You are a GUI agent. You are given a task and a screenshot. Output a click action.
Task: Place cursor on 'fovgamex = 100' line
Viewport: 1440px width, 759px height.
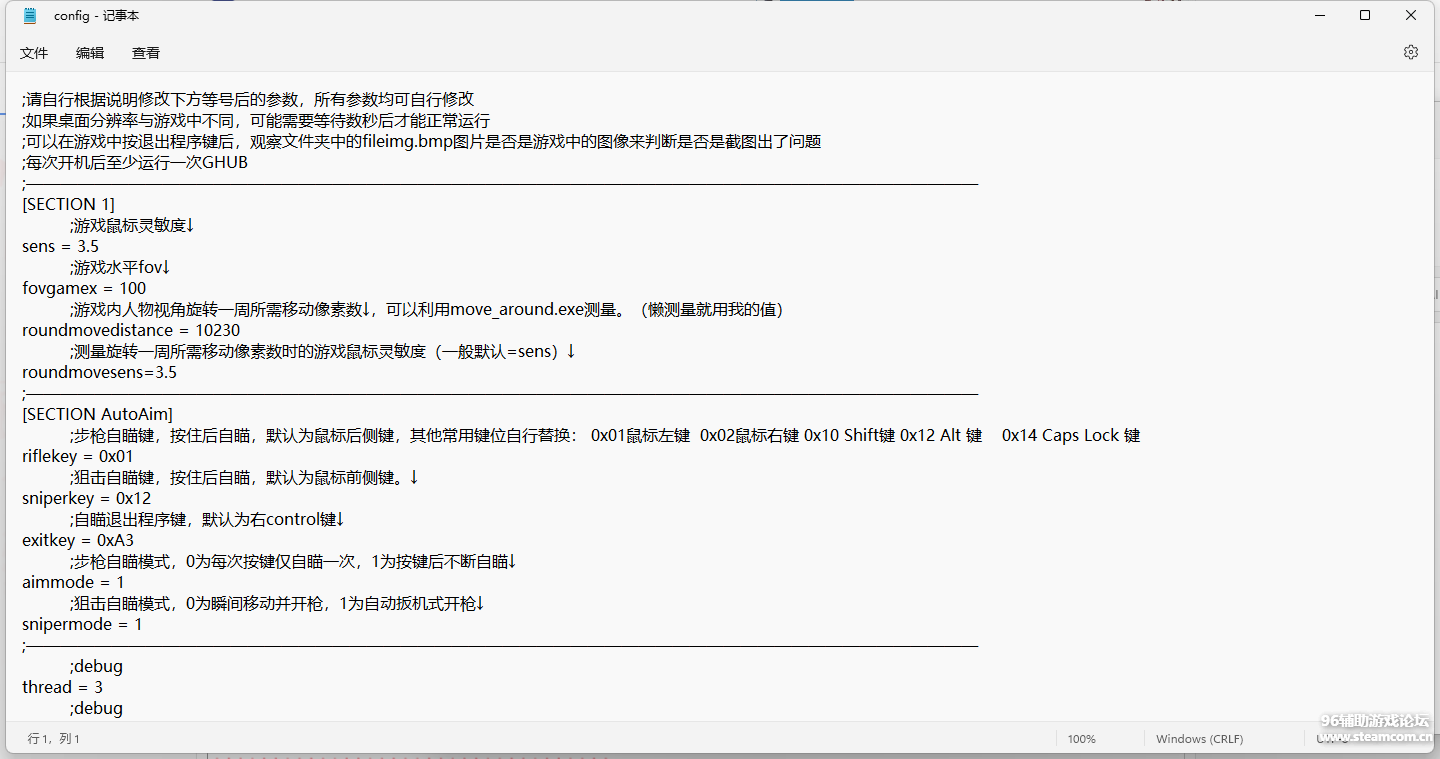(x=84, y=288)
